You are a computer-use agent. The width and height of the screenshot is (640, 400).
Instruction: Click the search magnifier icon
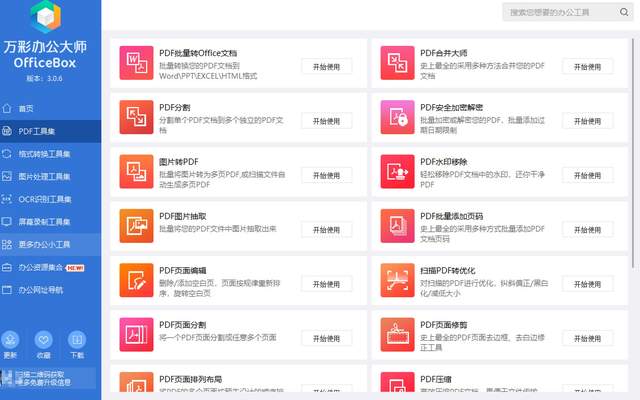click(x=624, y=12)
